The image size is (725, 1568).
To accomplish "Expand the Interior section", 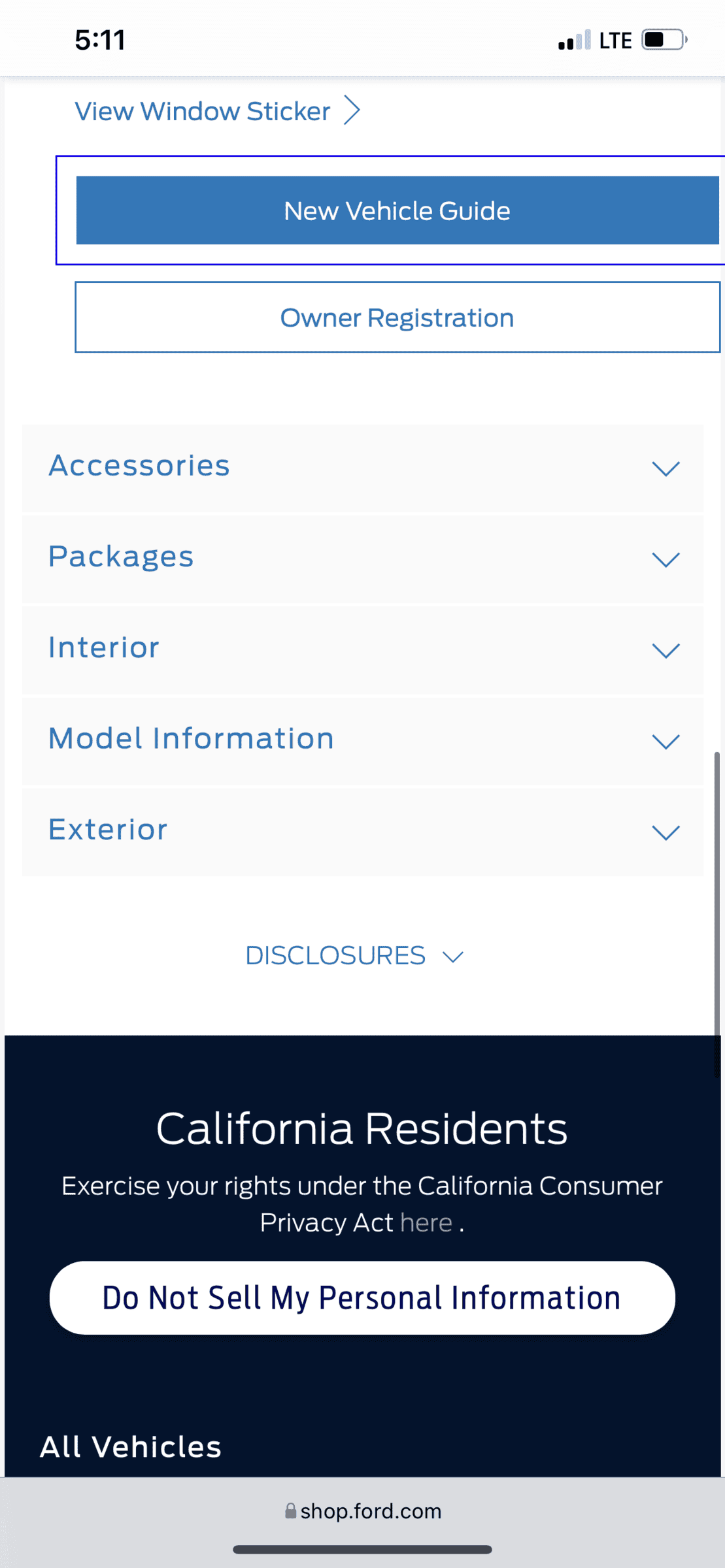I will click(363, 649).
